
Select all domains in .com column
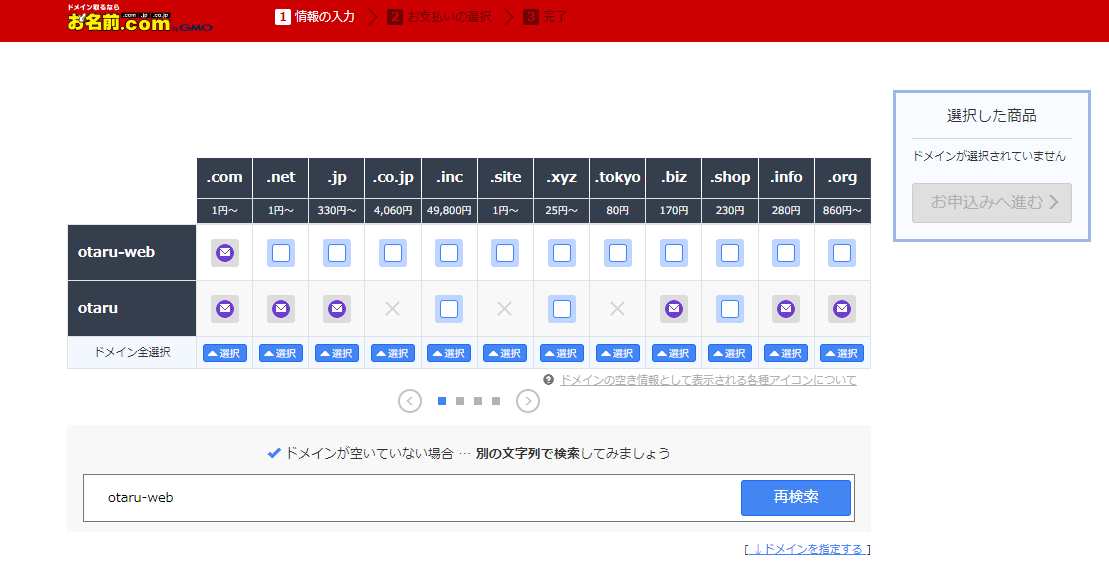coord(225,353)
